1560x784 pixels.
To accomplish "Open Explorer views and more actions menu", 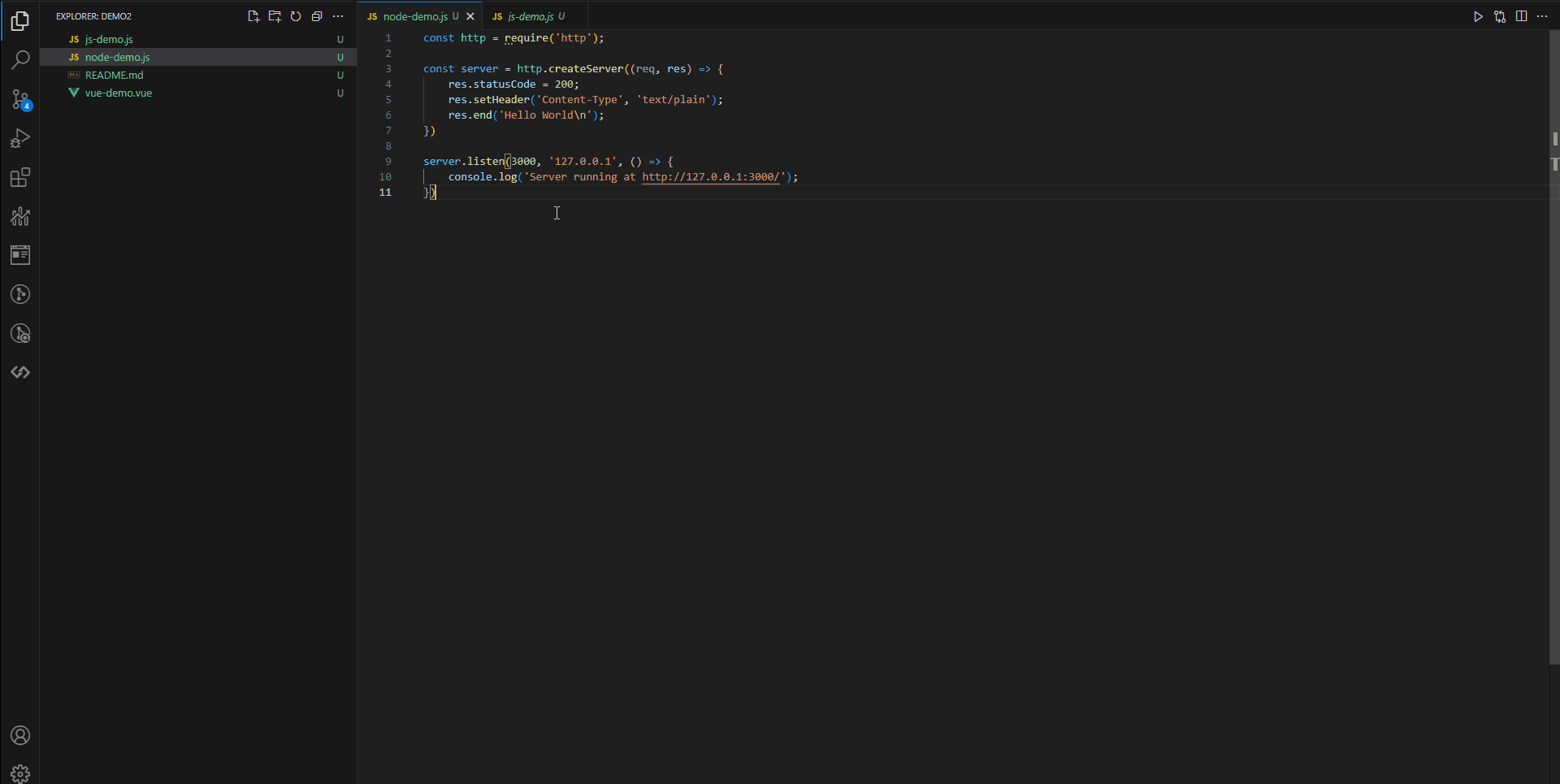I will 338,16.
